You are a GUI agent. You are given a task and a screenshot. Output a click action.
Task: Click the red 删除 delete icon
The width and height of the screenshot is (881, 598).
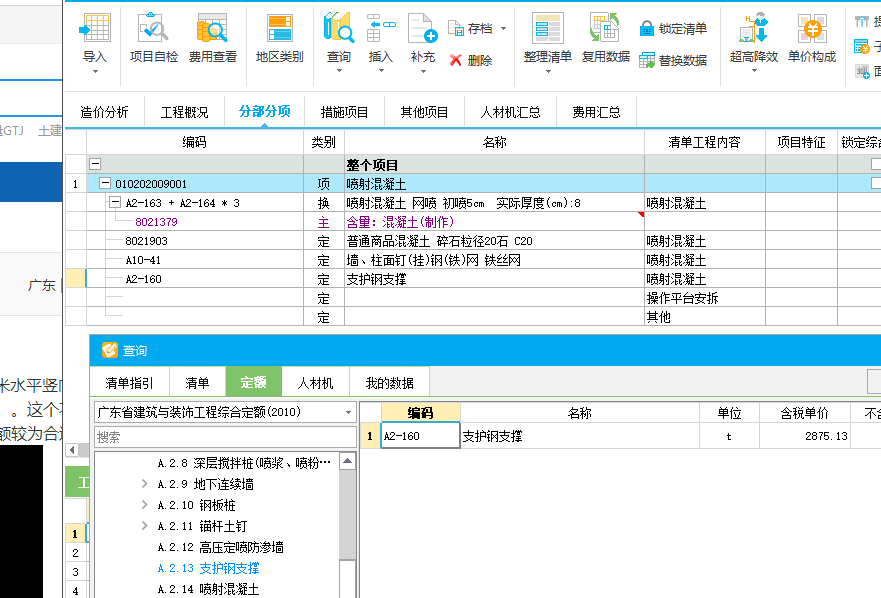coord(470,60)
